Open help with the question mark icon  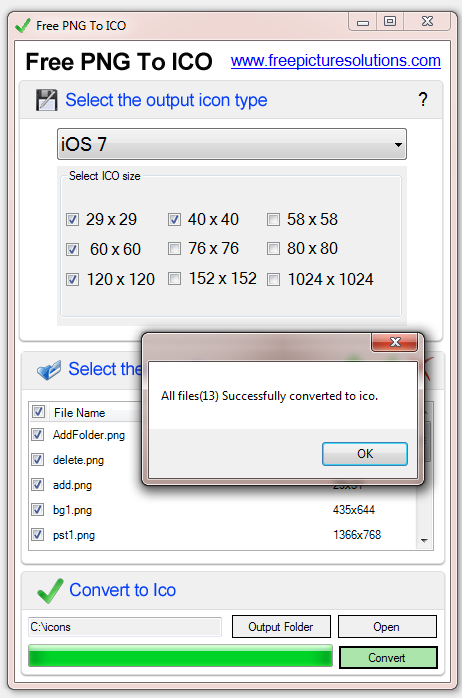tap(423, 99)
